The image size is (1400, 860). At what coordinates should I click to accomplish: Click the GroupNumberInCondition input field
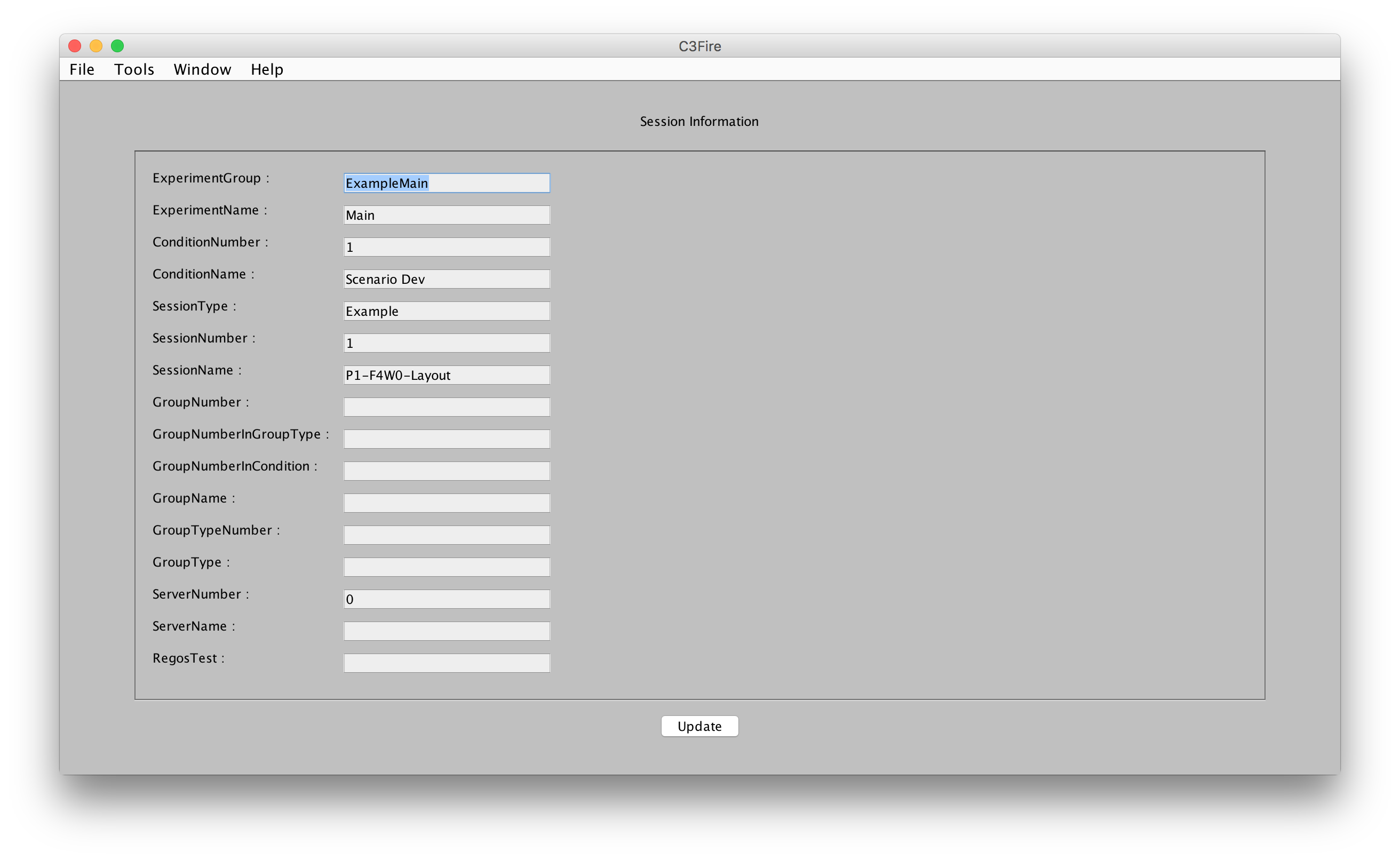447,471
